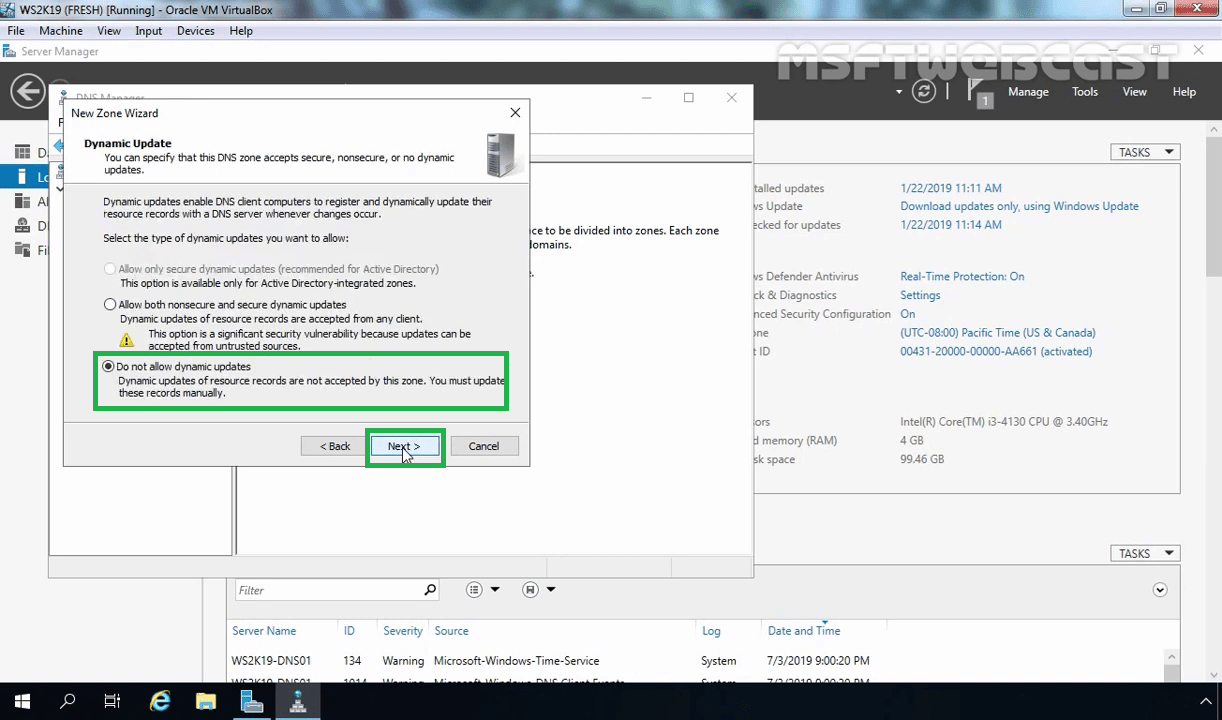Screen dimensions: 1222x720
Task: Open Windows Start button
Action: coord(22,702)
